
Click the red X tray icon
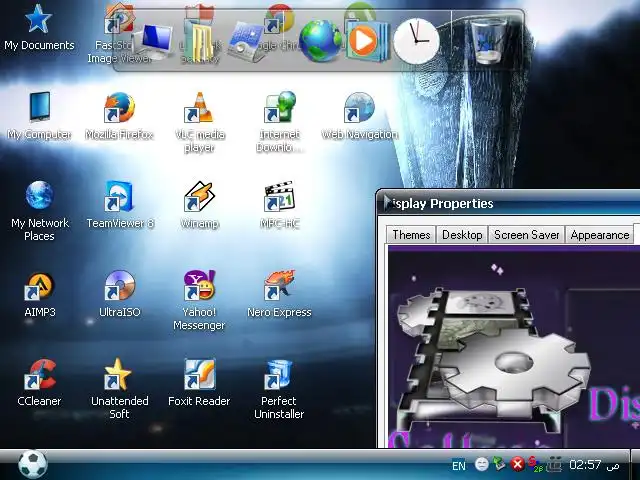pyautogui.click(x=518, y=464)
